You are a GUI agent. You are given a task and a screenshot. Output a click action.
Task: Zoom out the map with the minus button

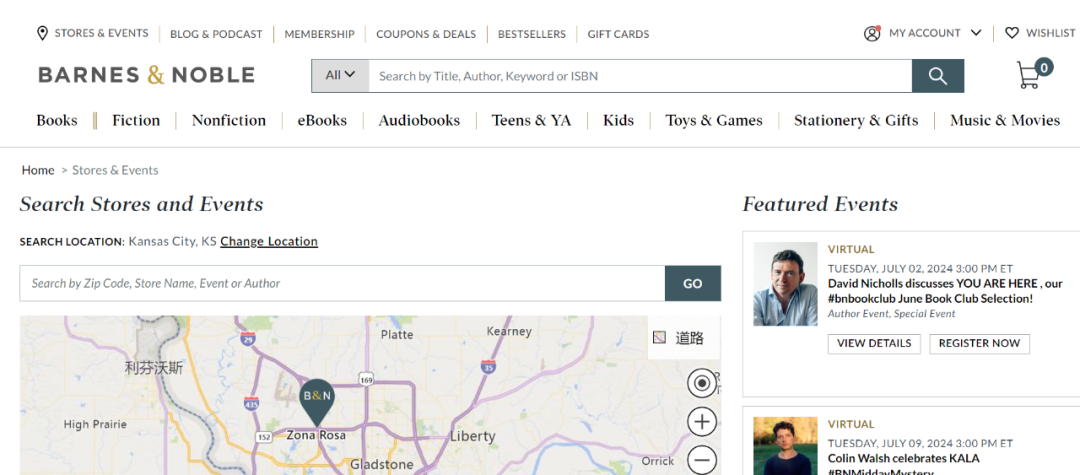pos(702,459)
